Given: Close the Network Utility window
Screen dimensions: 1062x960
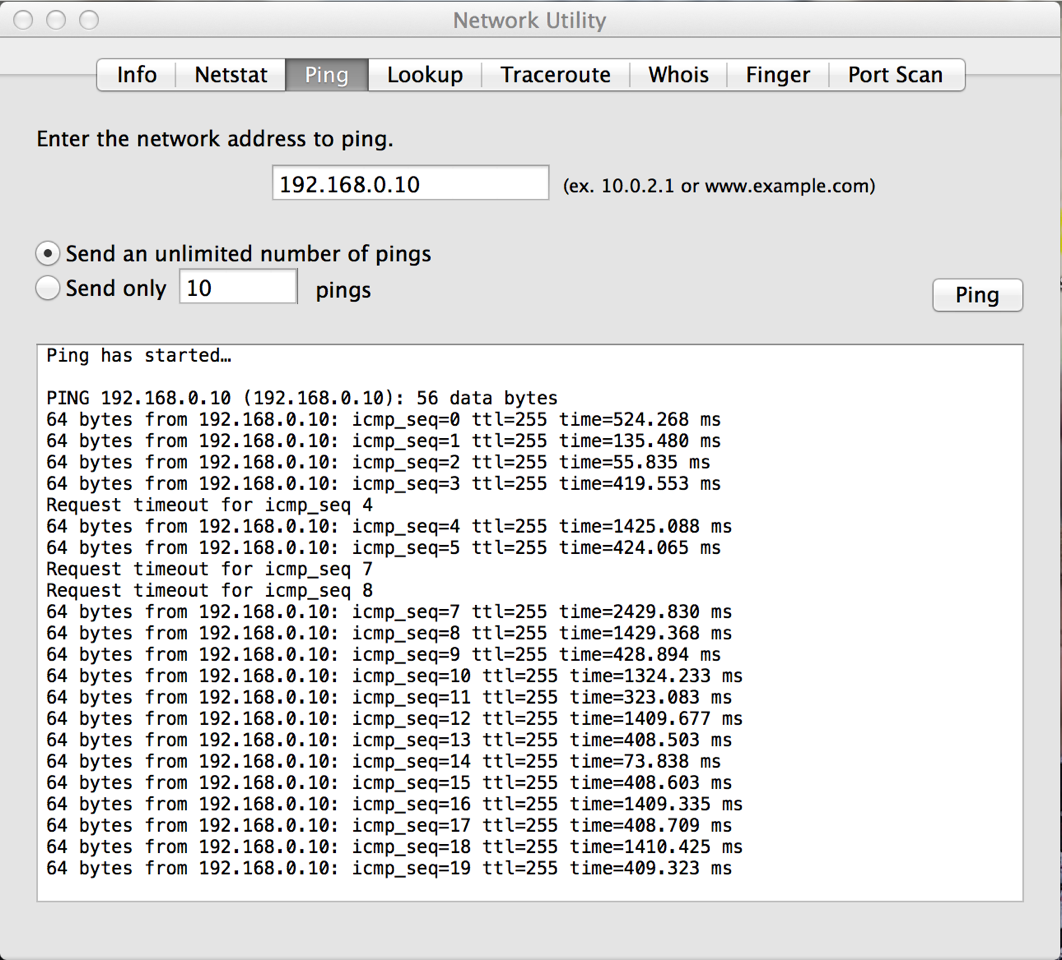Looking at the screenshot, I should click(23, 20).
